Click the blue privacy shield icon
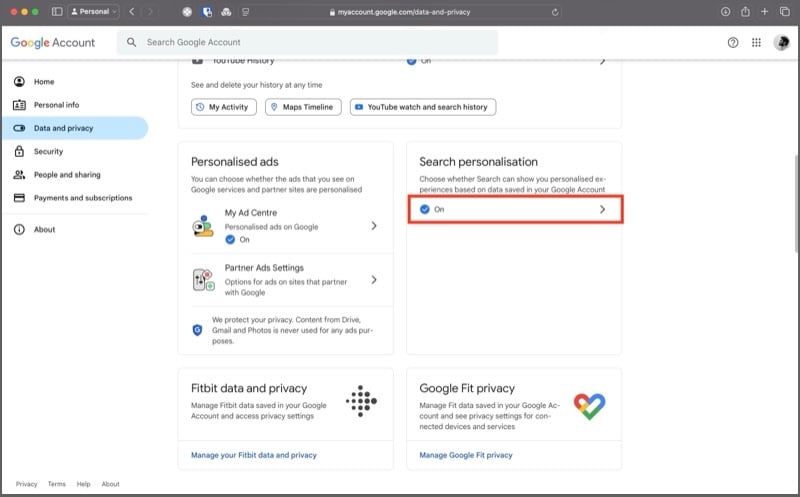Image resolution: width=800 pixels, height=497 pixels. click(197, 330)
